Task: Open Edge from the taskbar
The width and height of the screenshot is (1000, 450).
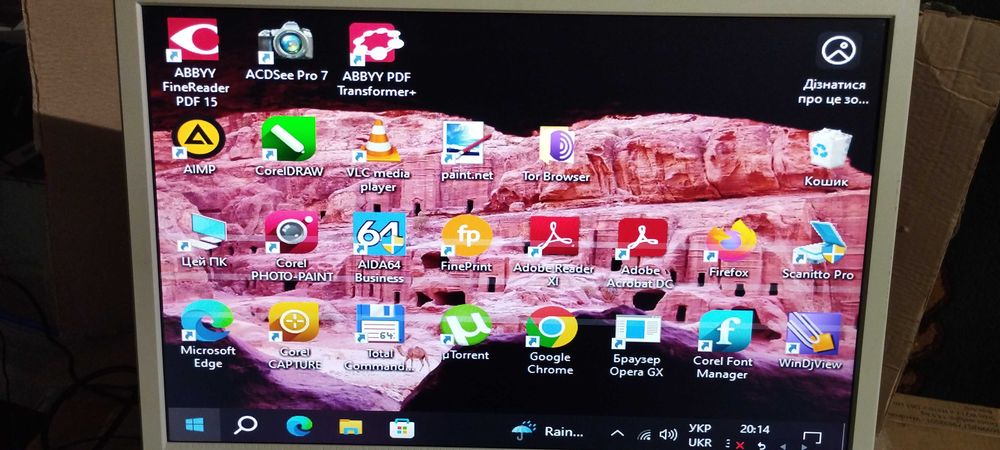Action: [298, 426]
